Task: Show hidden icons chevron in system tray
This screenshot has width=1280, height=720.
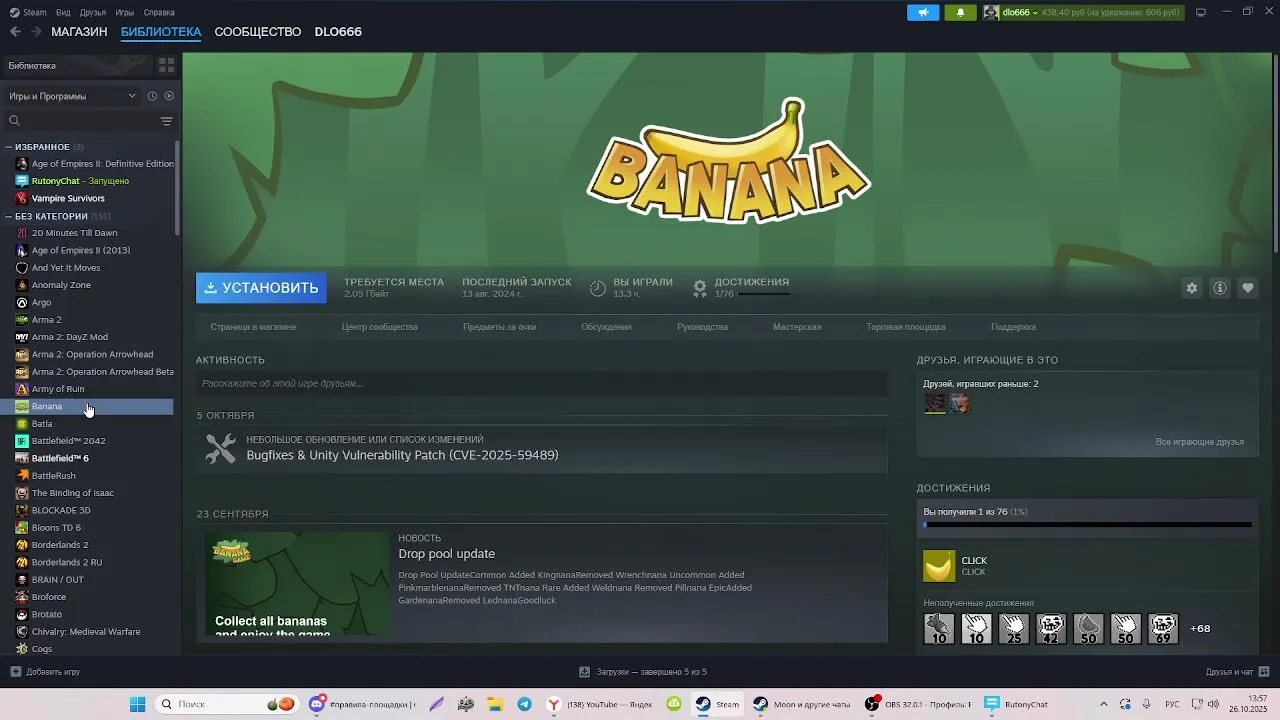Action: [x=1104, y=704]
